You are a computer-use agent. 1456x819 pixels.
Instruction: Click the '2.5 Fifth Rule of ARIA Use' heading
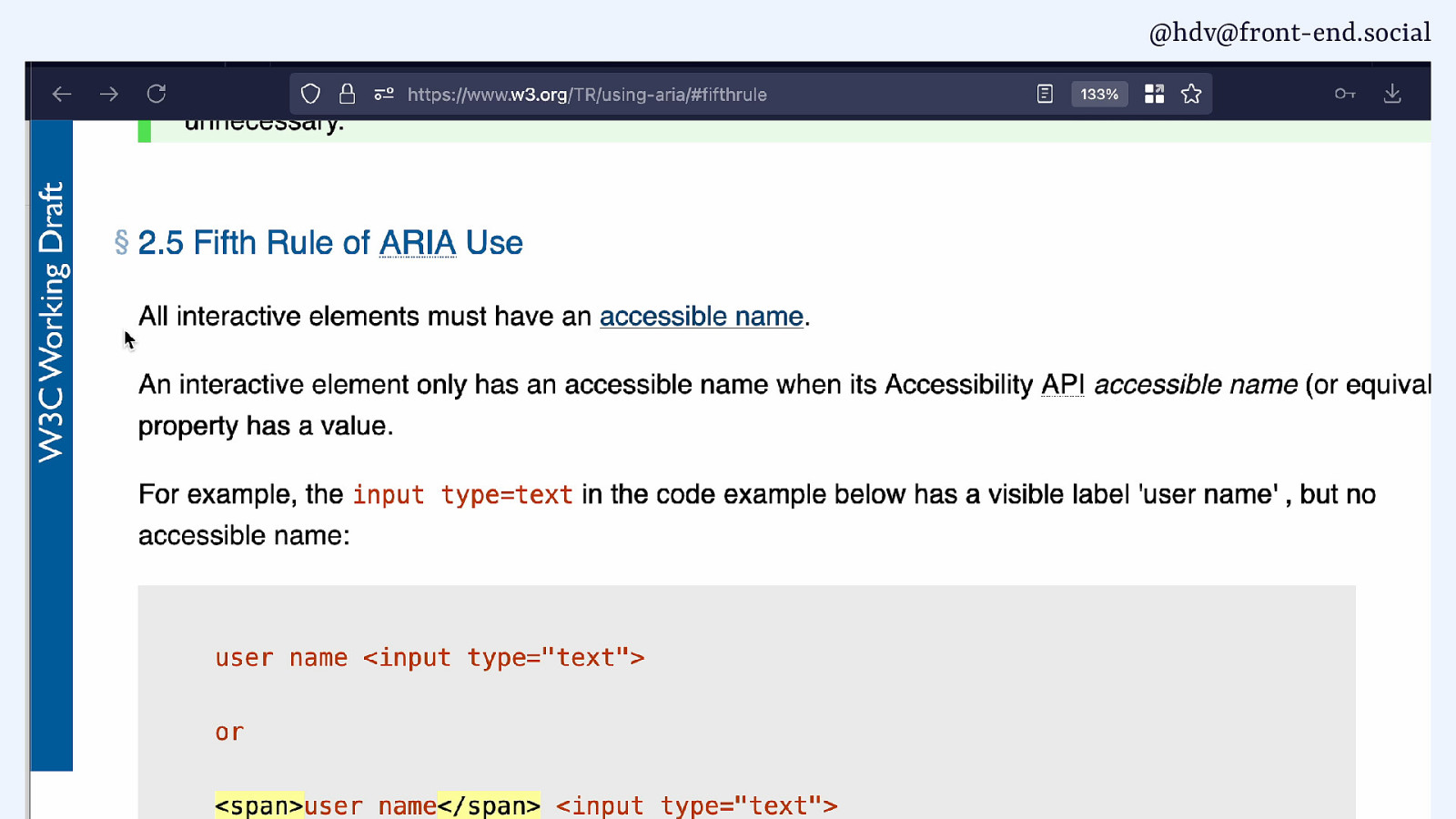click(x=330, y=243)
